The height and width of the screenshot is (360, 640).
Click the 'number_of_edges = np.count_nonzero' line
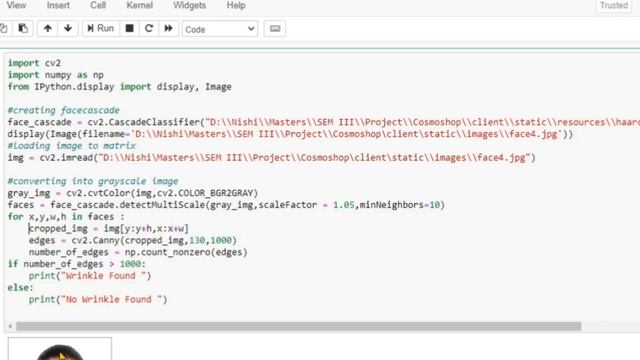point(138,252)
